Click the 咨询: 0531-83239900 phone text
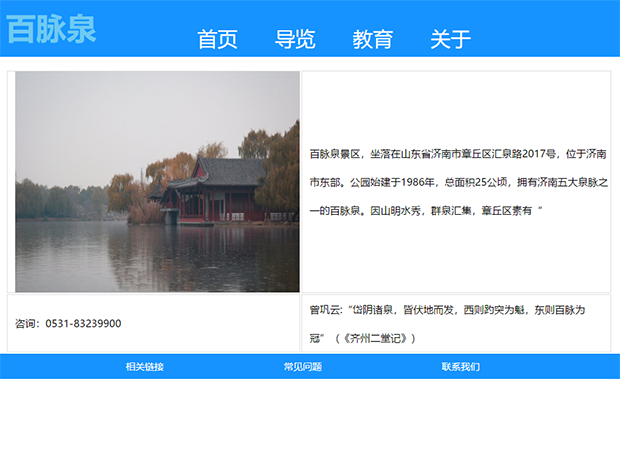This screenshot has height=468, width=620. click(68, 323)
